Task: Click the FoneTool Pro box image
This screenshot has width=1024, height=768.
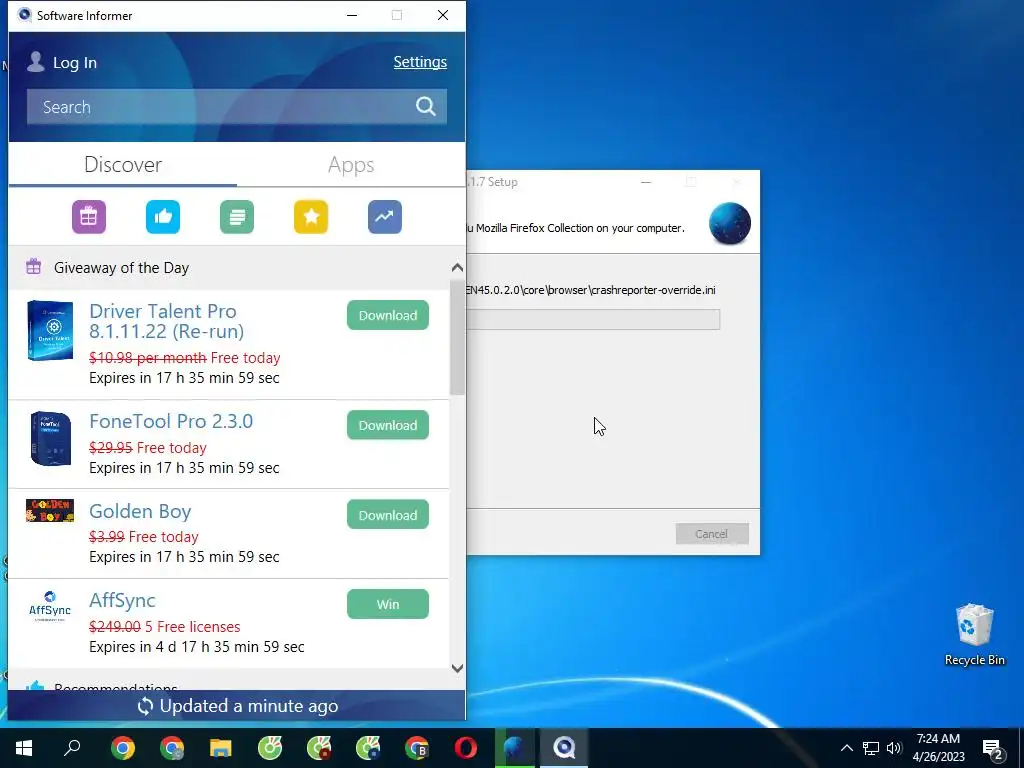Action: [x=50, y=438]
